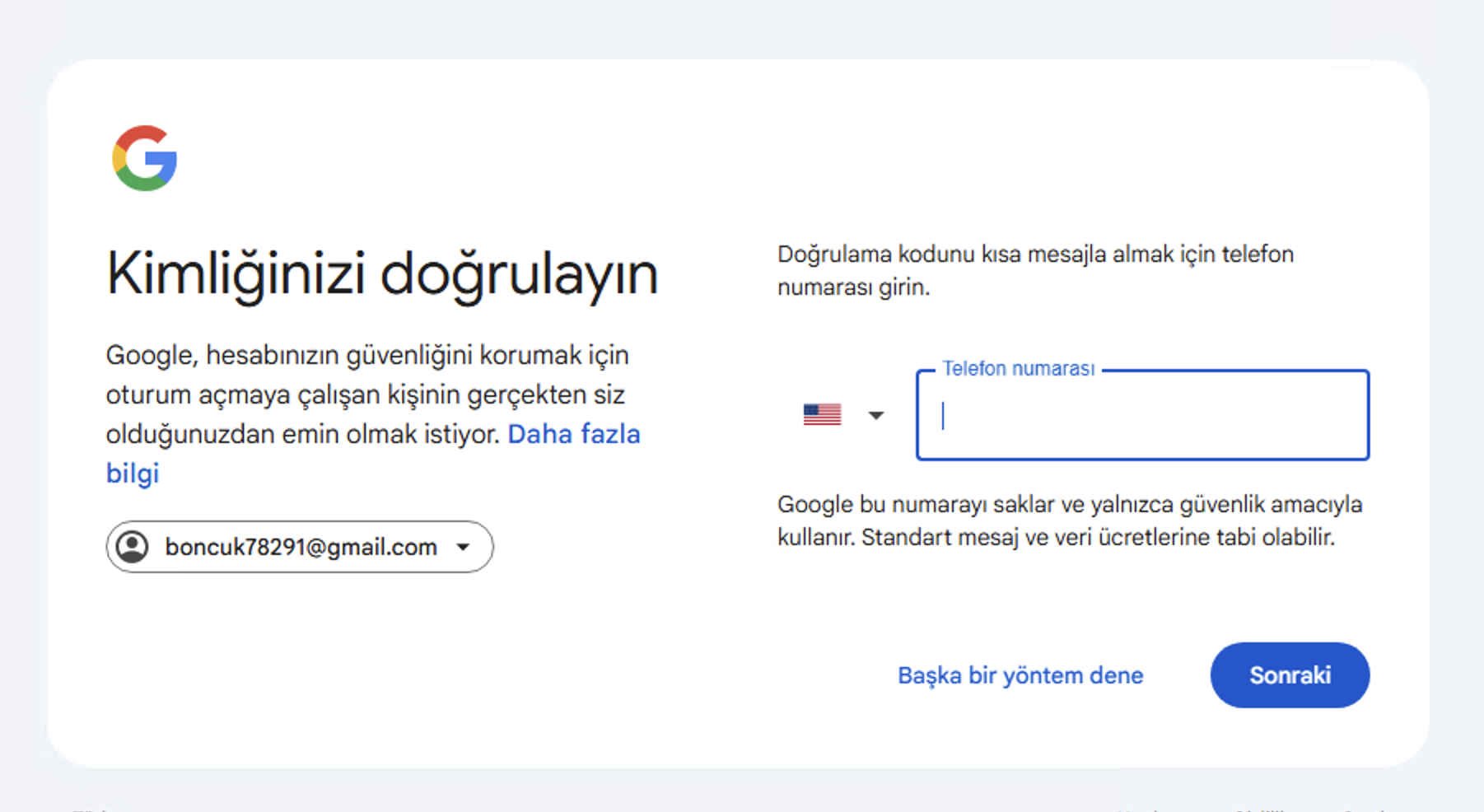Click the Kimliğinizi doğrulayın heading
The image size is (1484, 812).
382,274
